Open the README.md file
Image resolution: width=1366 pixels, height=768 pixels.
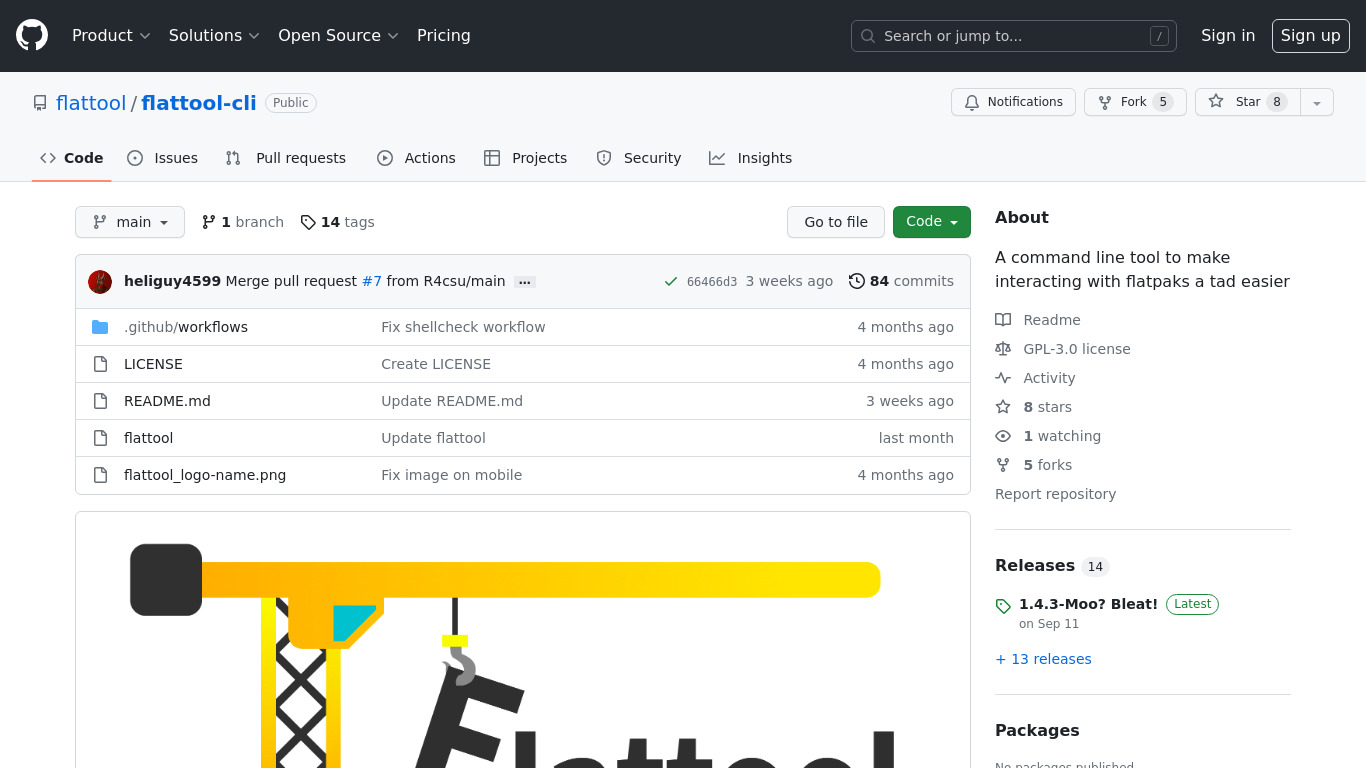coord(167,401)
